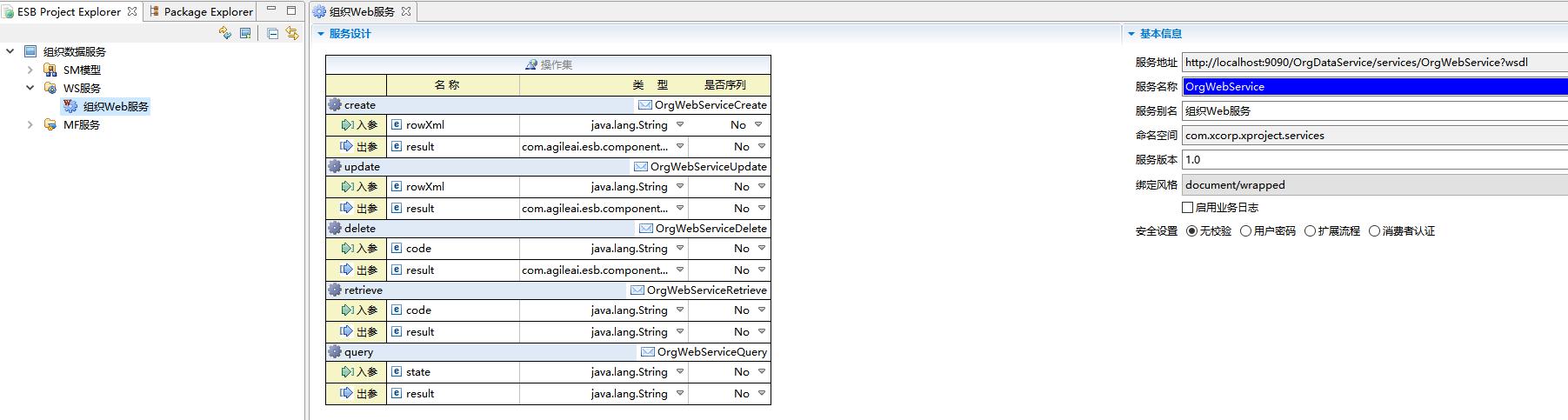Click the Link with Editor icon

pos(292,33)
